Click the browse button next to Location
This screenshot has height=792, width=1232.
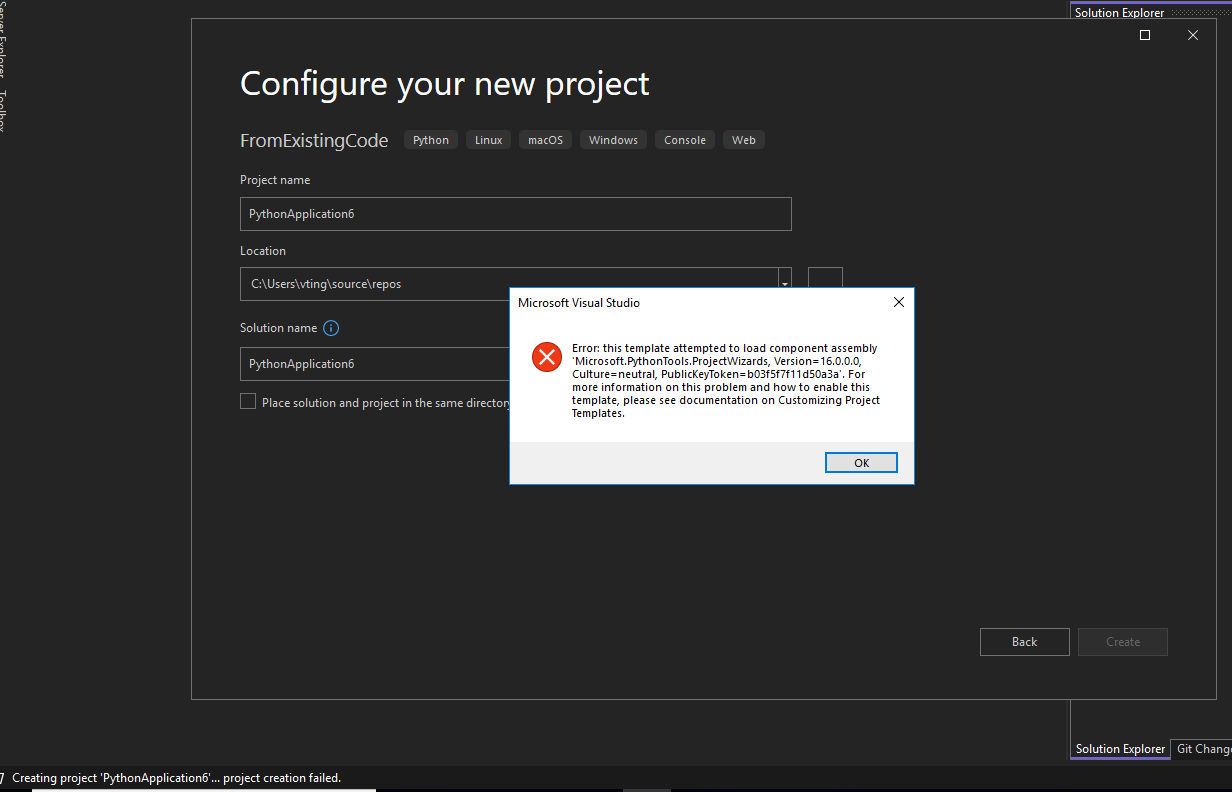tap(825, 280)
